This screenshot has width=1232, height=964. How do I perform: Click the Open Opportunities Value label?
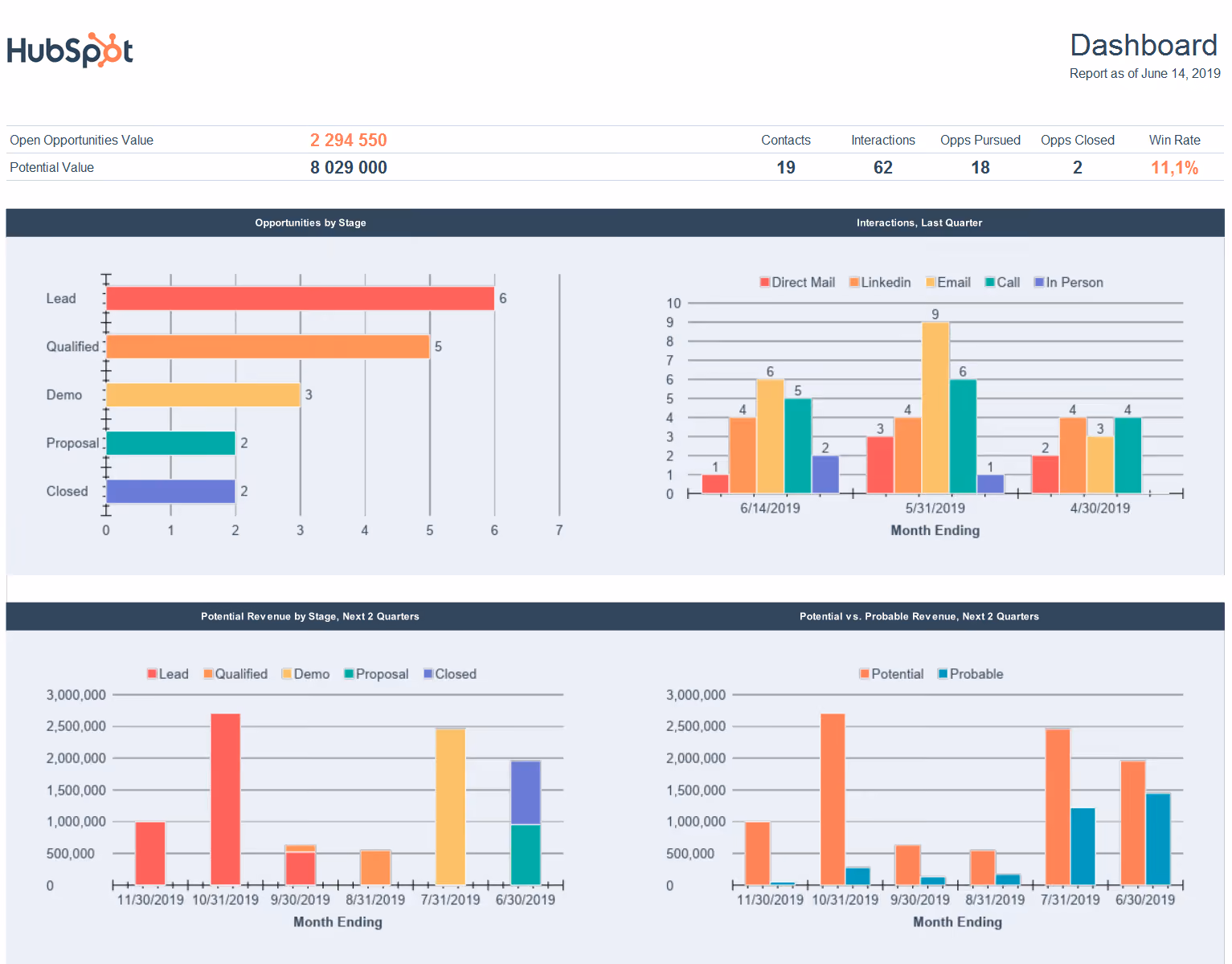tap(81, 141)
